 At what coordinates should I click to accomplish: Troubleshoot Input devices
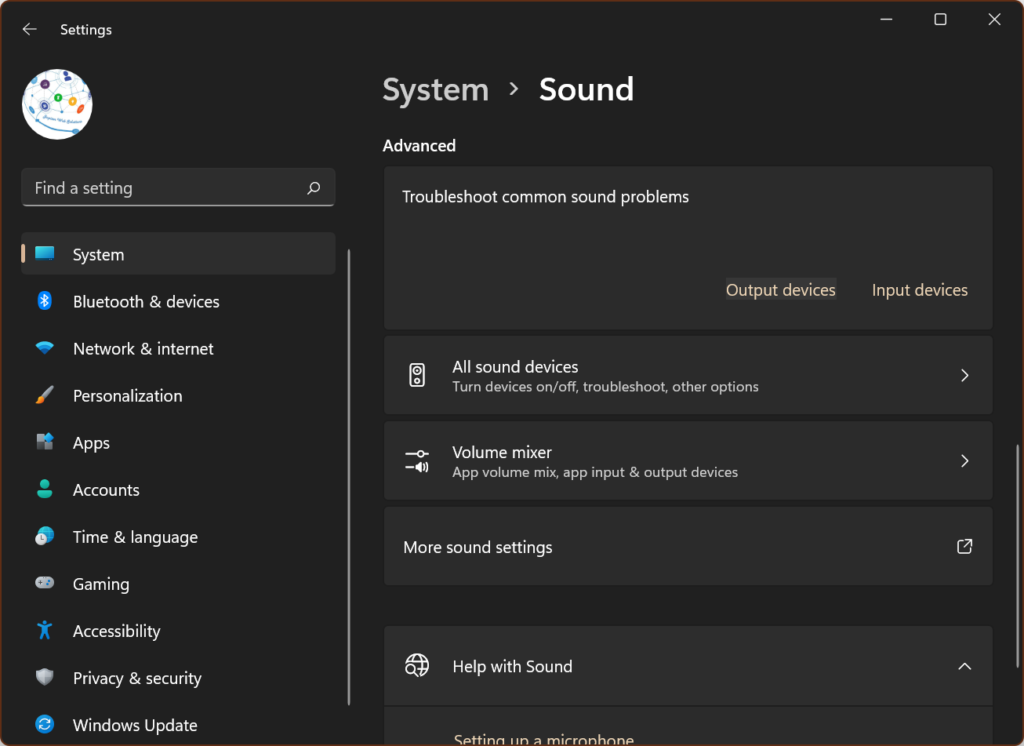coord(920,290)
